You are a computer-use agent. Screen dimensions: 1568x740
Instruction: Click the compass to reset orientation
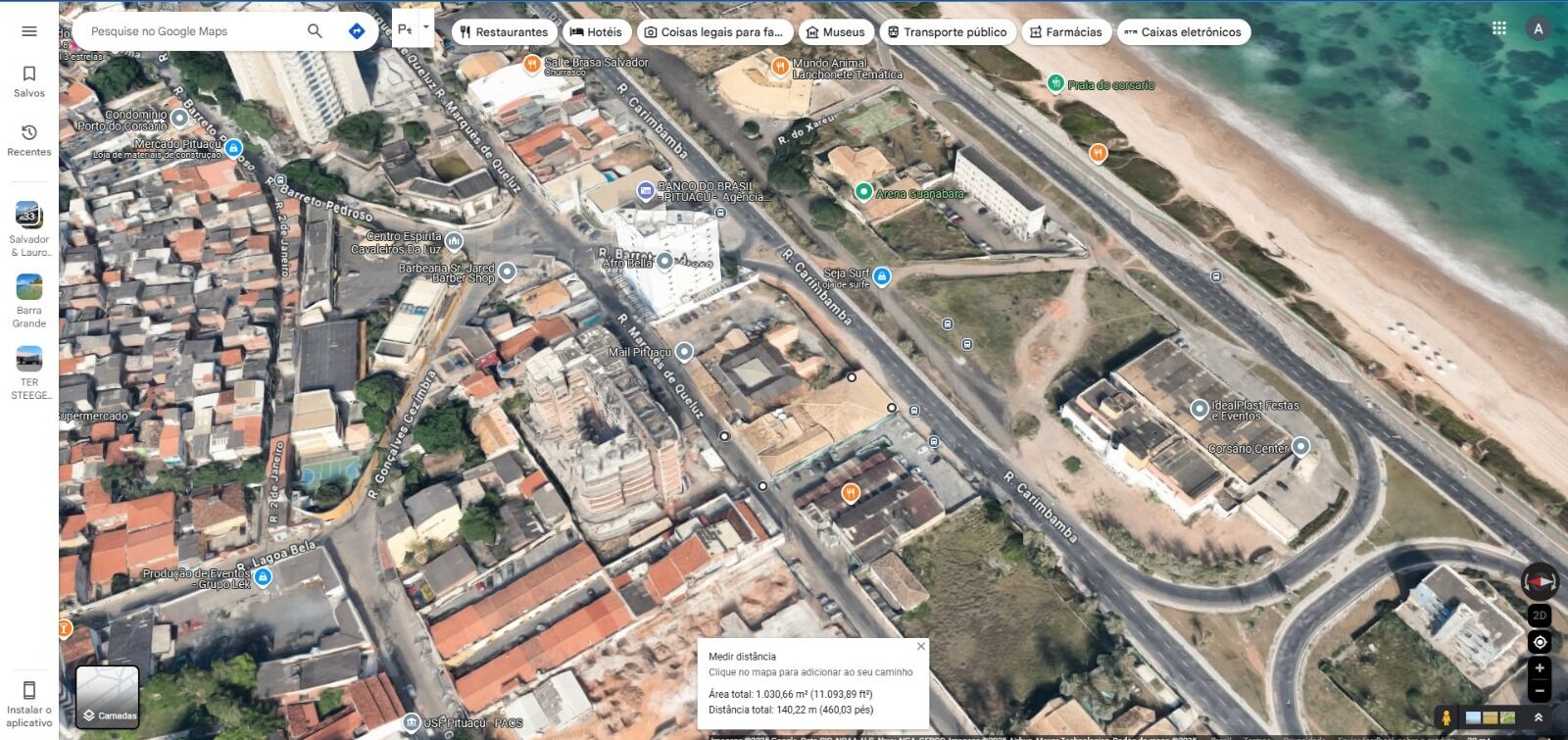pyautogui.click(x=1539, y=582)
